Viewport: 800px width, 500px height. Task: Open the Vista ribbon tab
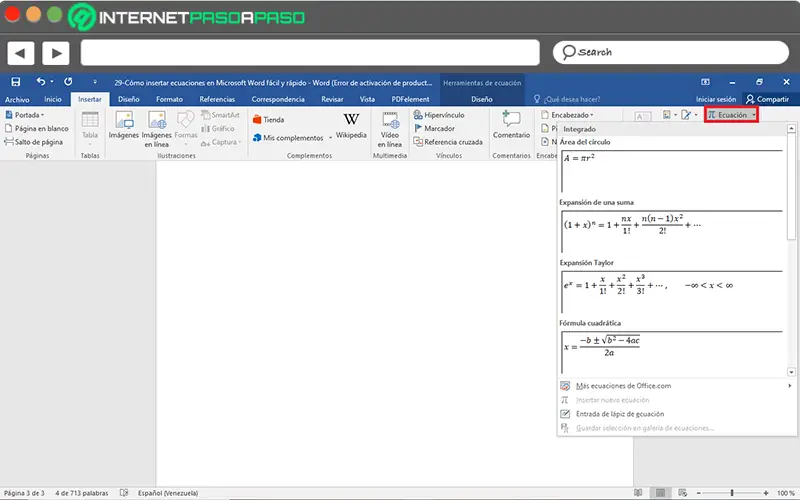(367, 99)
